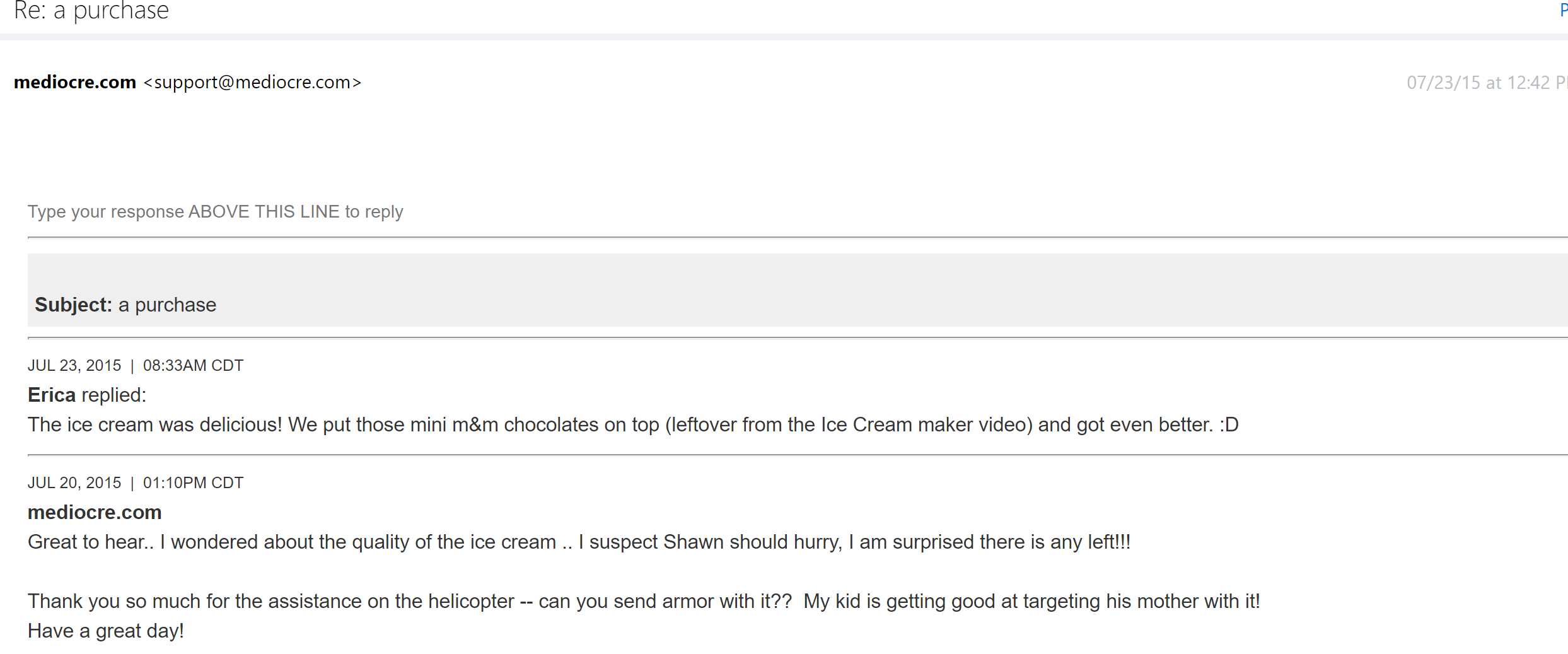Screen dimensions: 1568x654
Task: Click the :D smiley at end of Erica's reply
Action: click(x=1229, y=424)
